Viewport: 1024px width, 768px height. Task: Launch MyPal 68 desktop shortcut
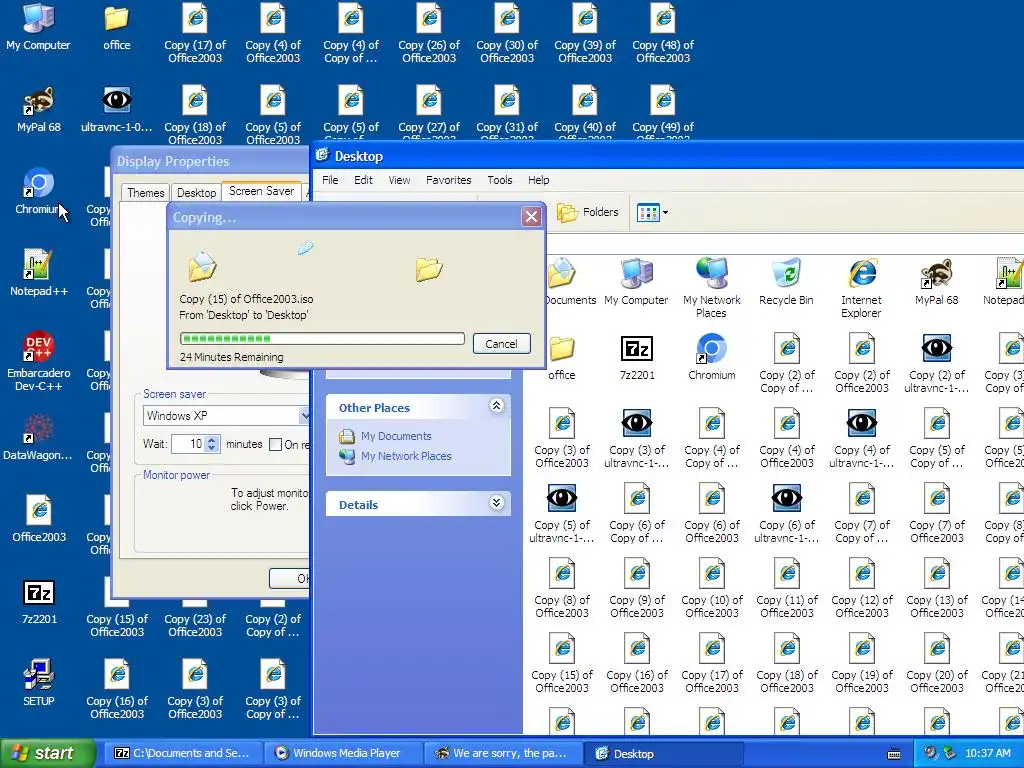click(x=39, y=109)
